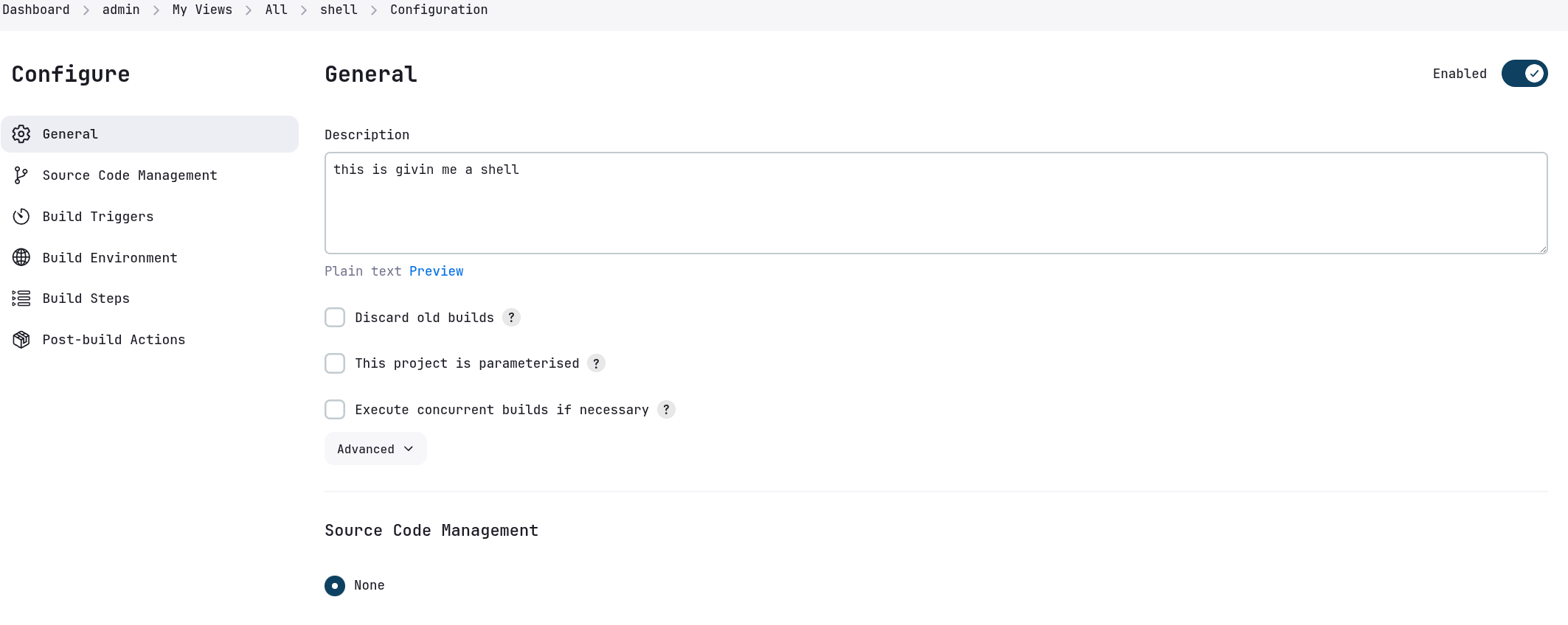The image size is (1568, 625).
Task: Select the None source code radio button
Action: [335, 586]
